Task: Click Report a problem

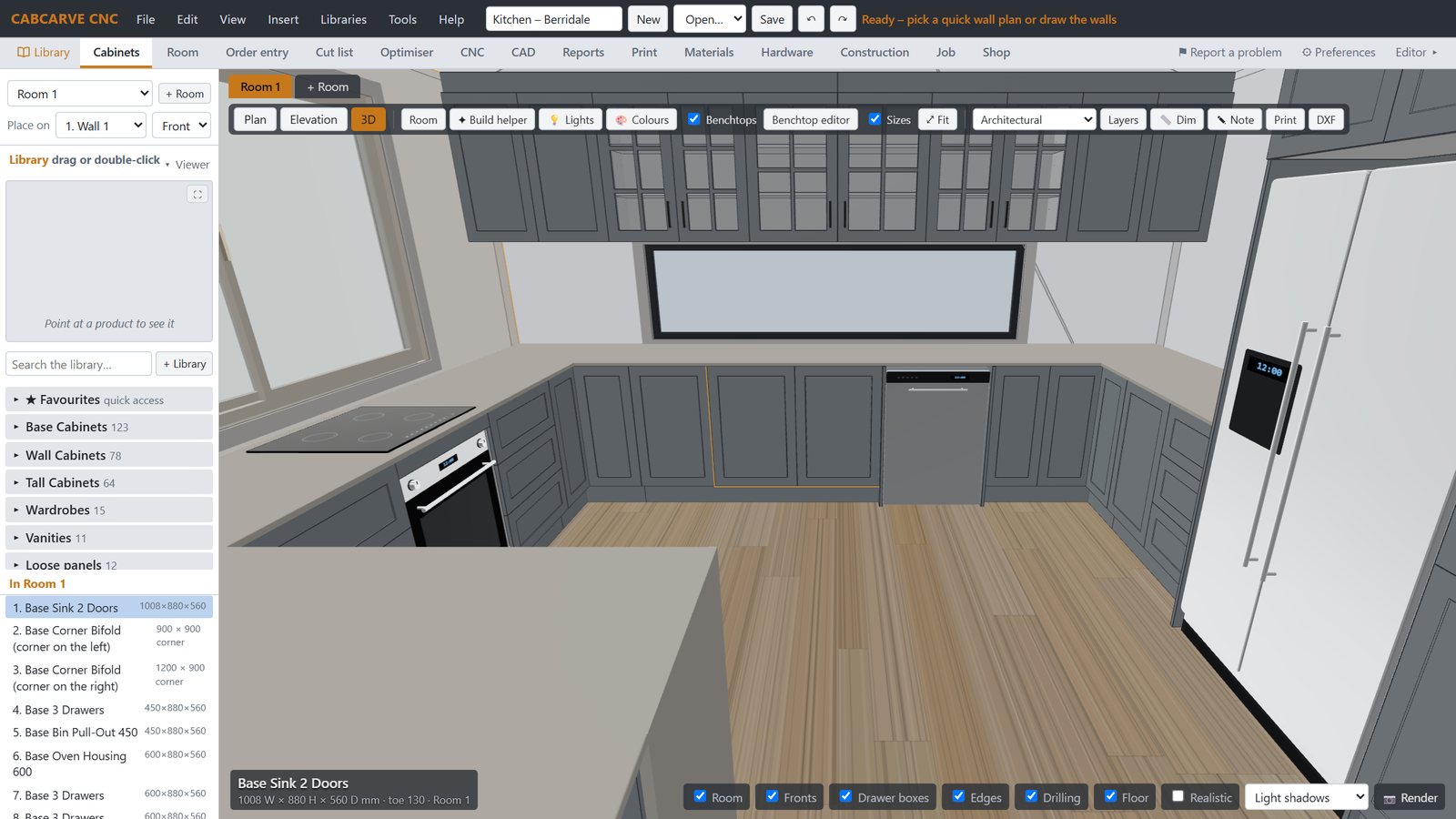Action: (x=1229, y=52)
